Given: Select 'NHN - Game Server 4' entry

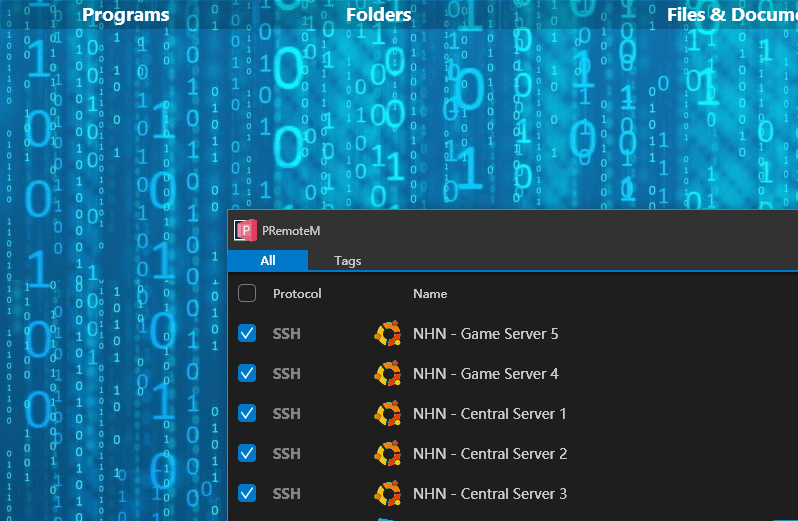Looking at the screenshot, I should [x=486, y=373].
